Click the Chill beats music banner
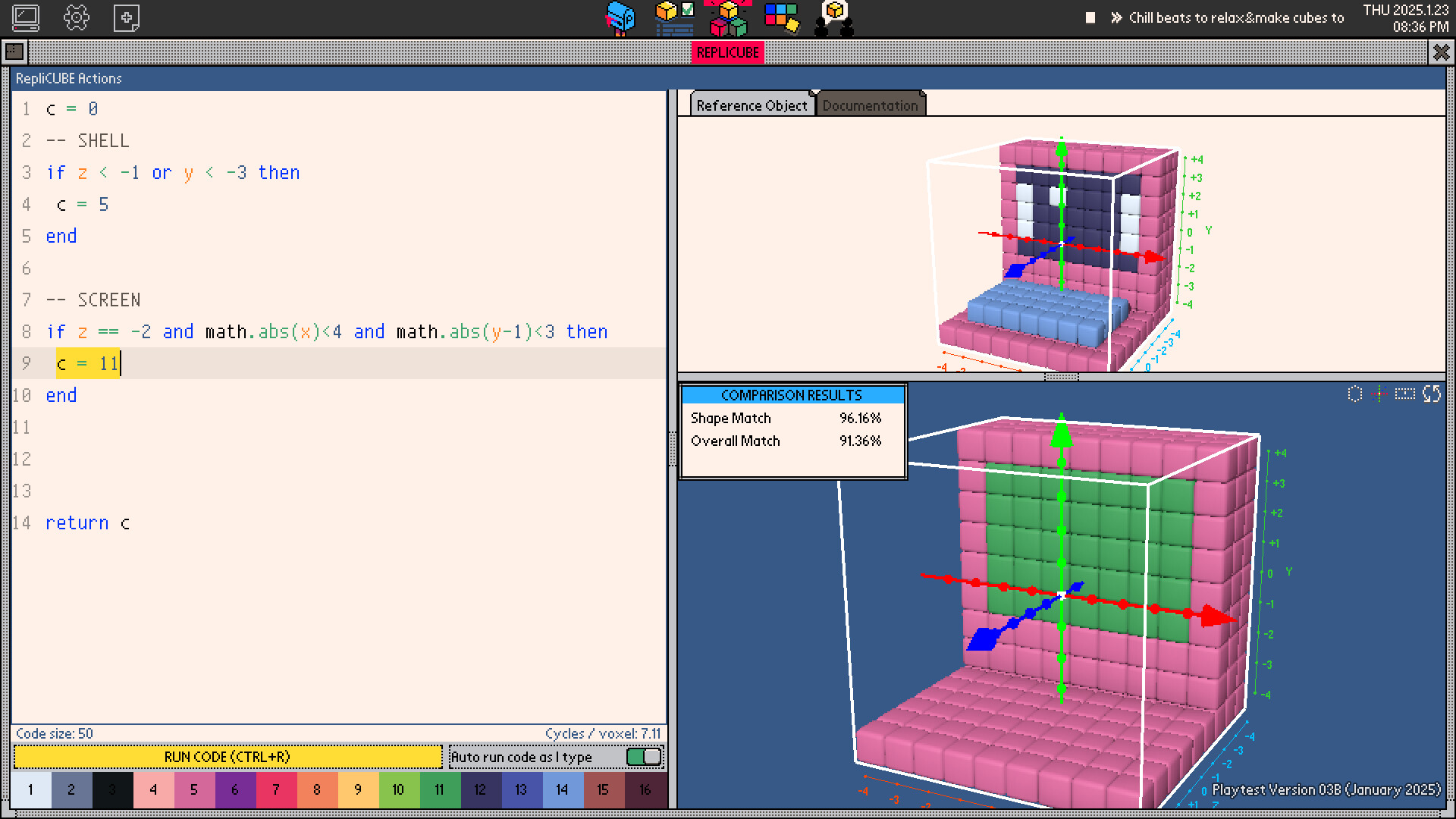This screenshot has width=1456, height=819. 1236,17
